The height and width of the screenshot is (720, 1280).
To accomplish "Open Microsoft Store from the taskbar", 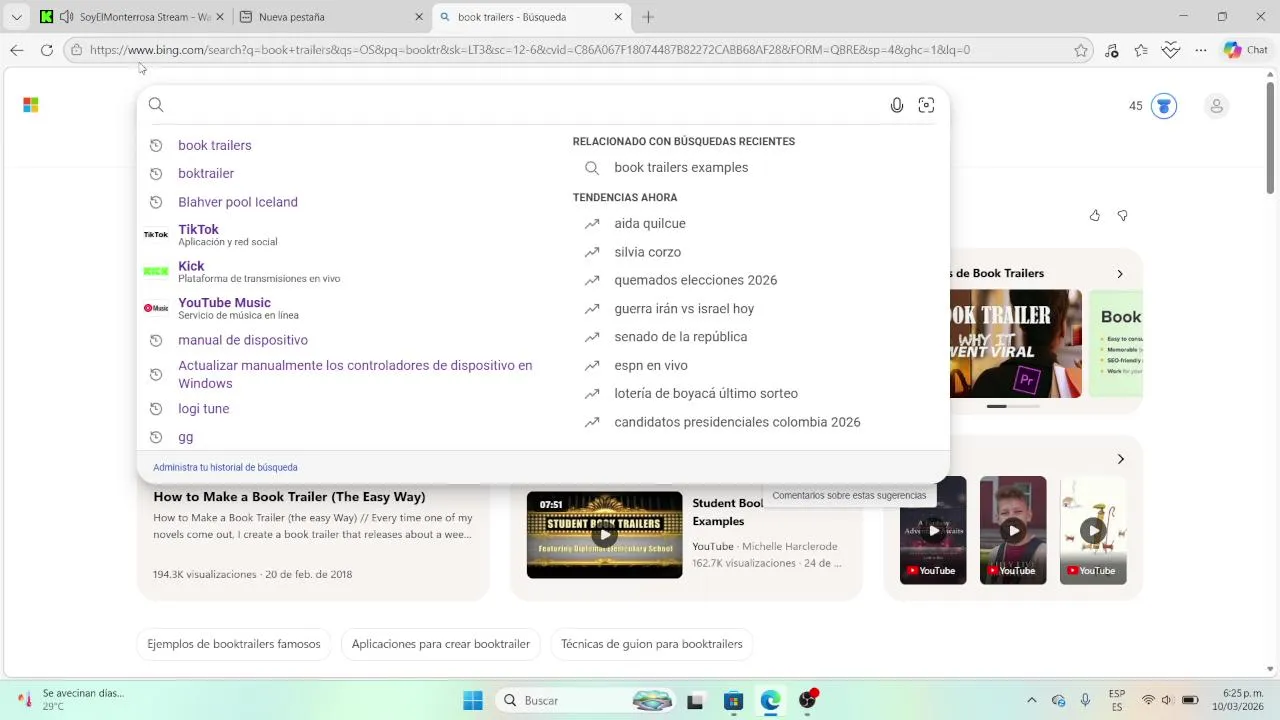I will point(733,701).
